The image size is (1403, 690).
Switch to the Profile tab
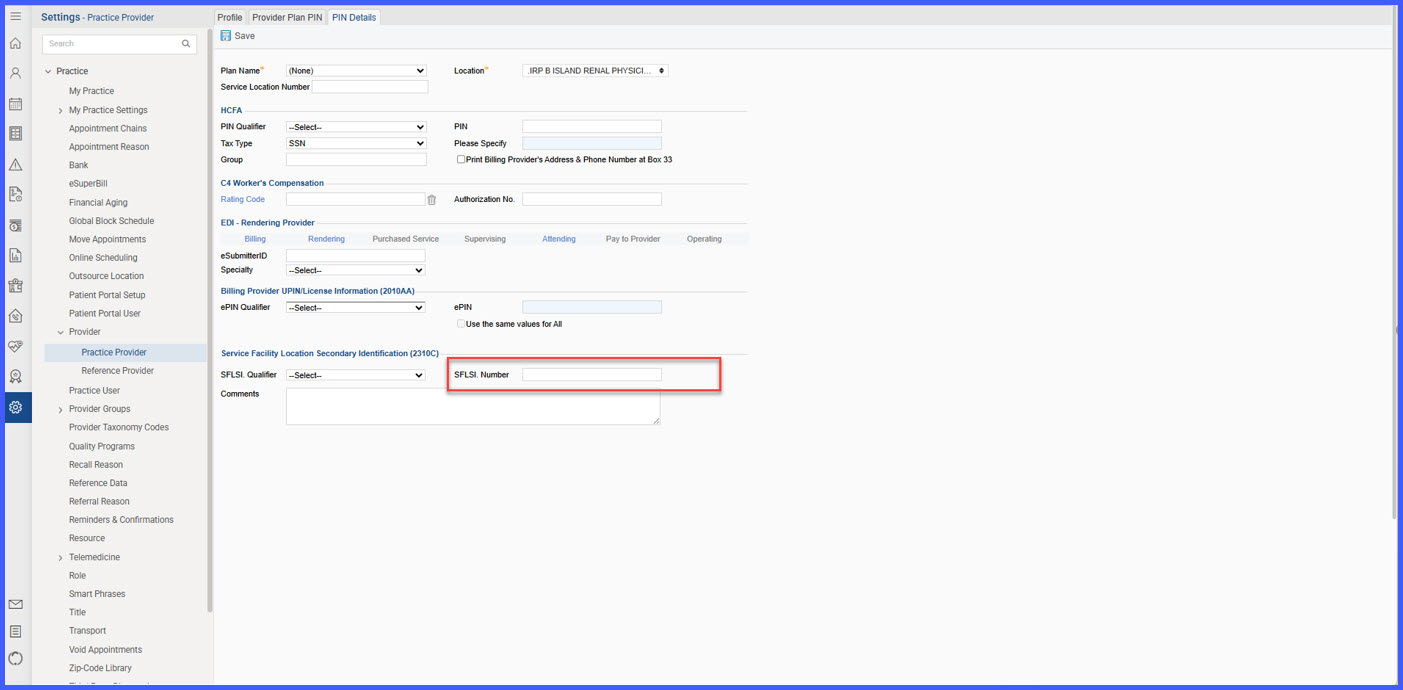coord(230,17)
